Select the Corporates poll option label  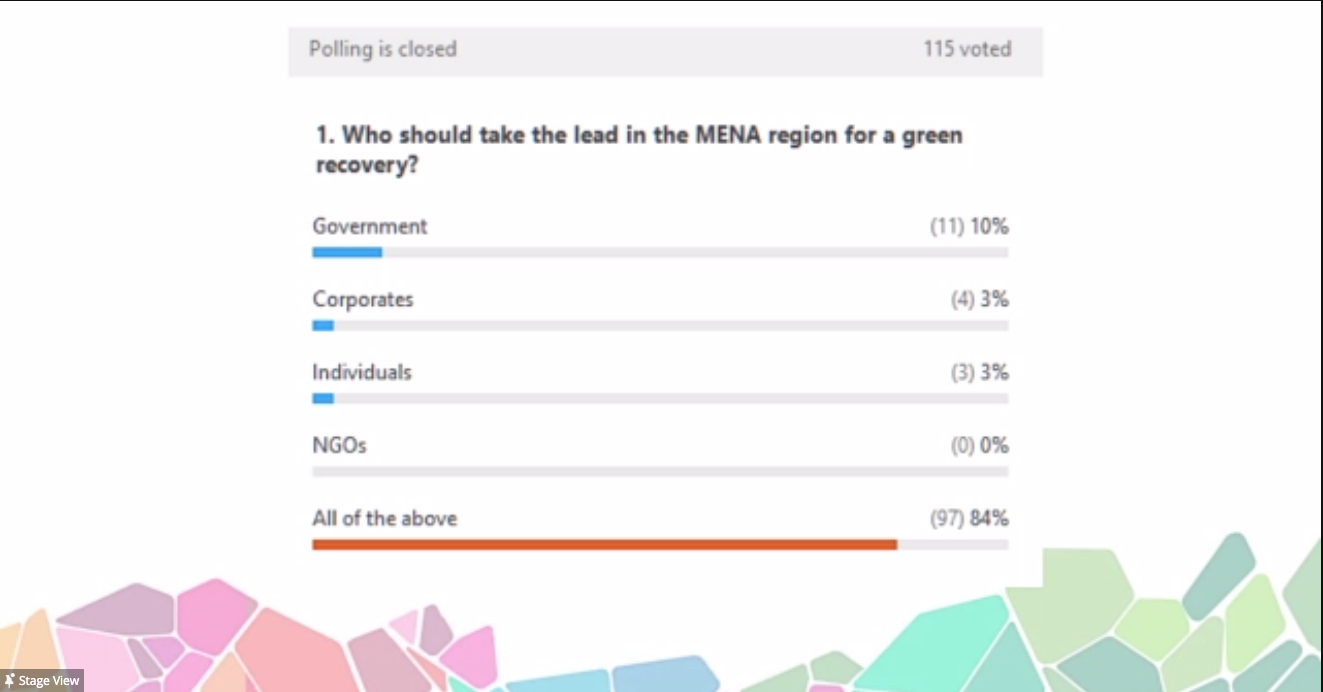(362, 299)
